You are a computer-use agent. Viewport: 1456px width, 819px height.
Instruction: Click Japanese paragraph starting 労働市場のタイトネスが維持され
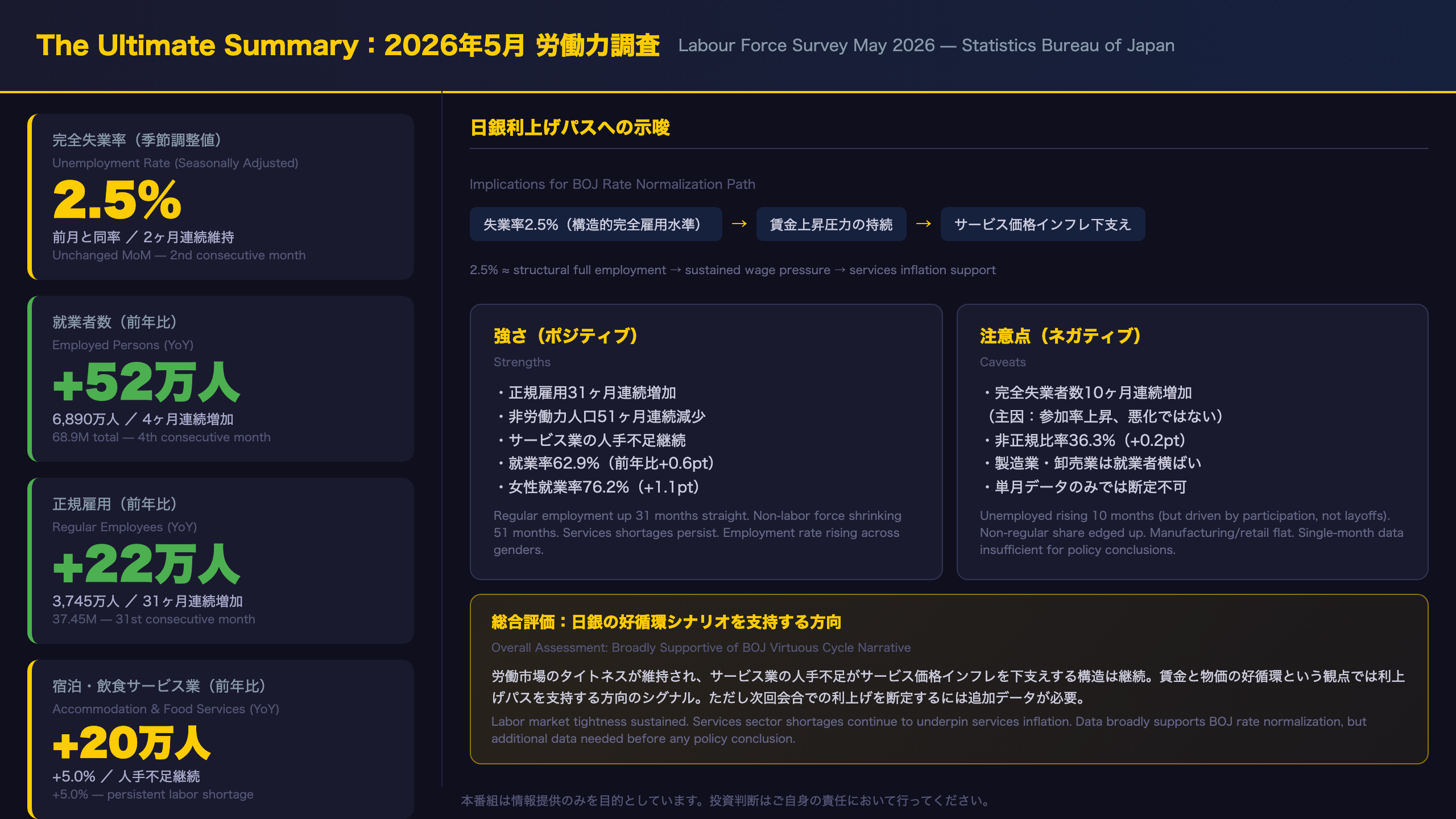click(948, 687)
